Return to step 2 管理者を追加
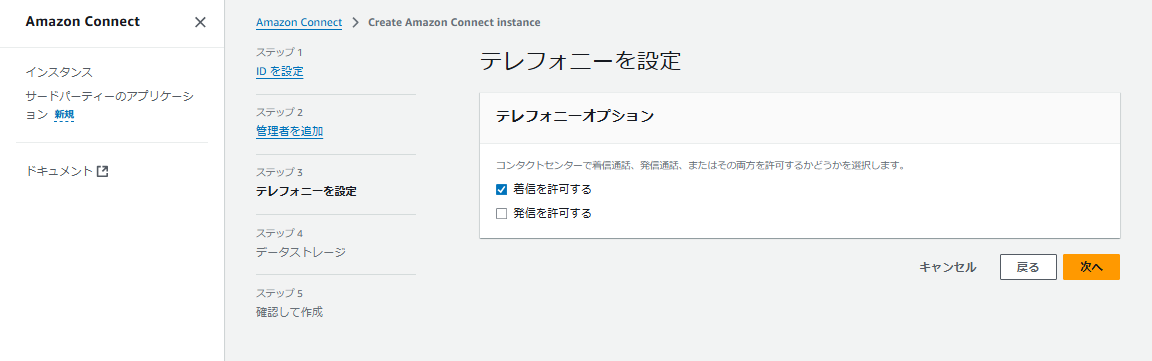Viewport: 1152px width, 361px height. tap(289, 132)
